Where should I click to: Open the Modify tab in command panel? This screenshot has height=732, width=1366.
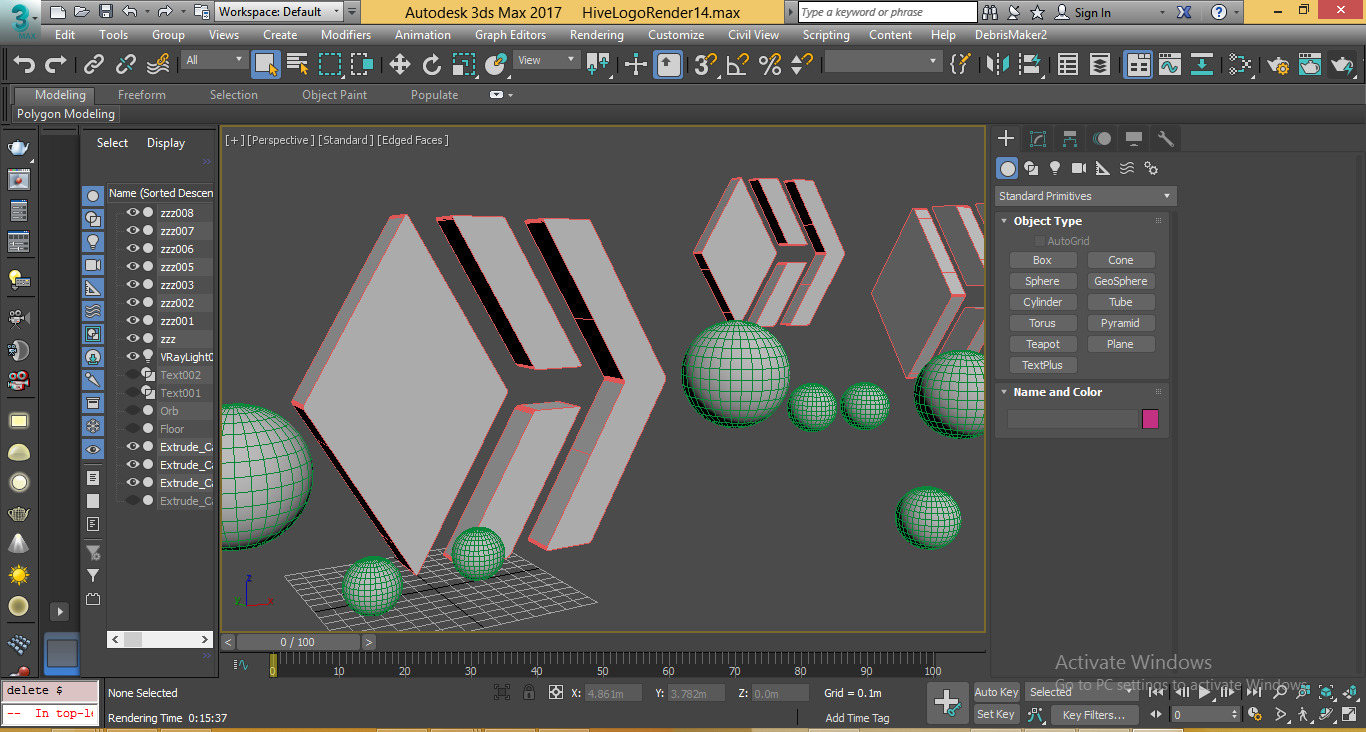click(x=1038, y=139)
